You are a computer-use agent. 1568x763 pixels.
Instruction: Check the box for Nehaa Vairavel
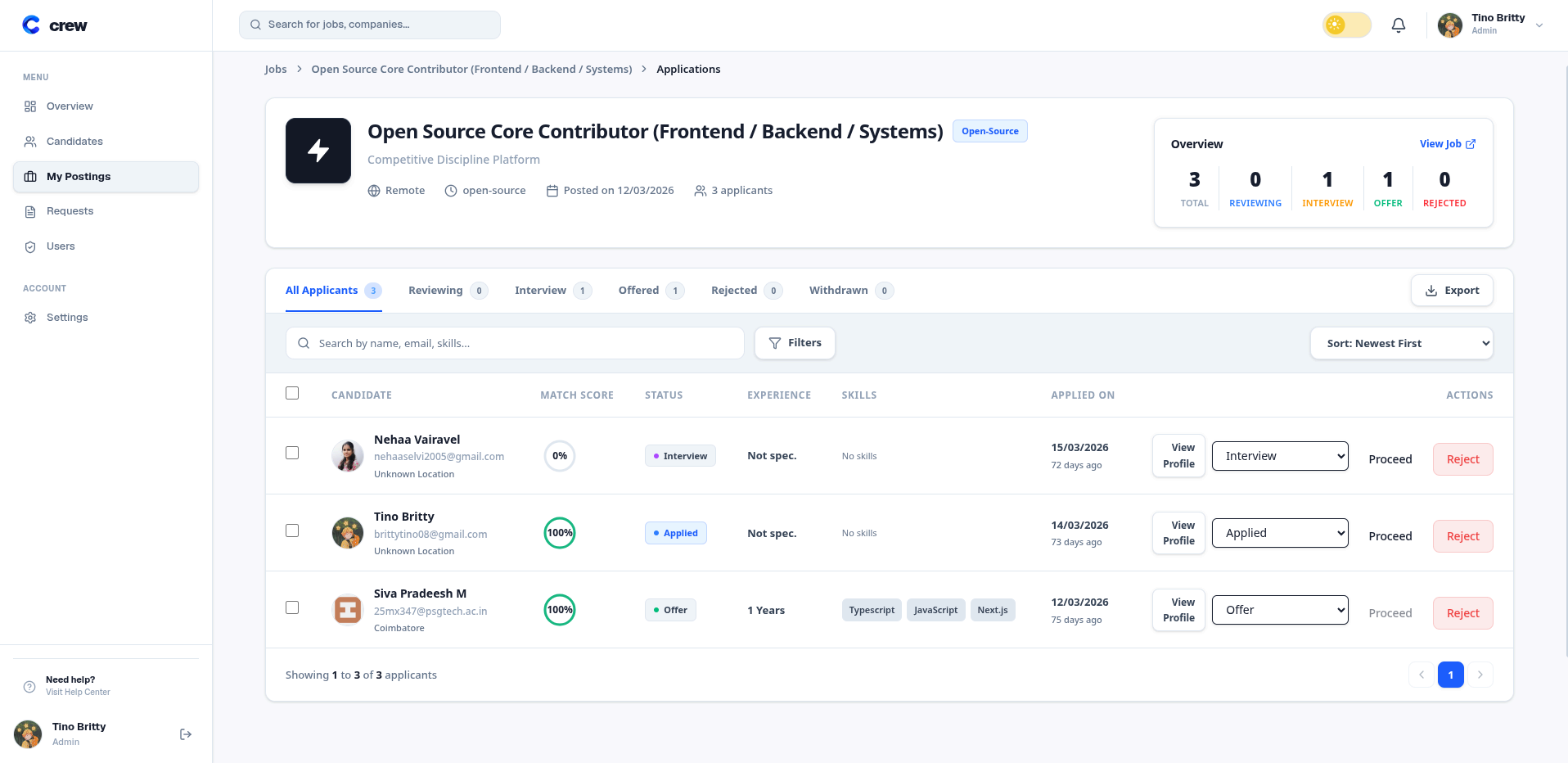click(292, 453)
